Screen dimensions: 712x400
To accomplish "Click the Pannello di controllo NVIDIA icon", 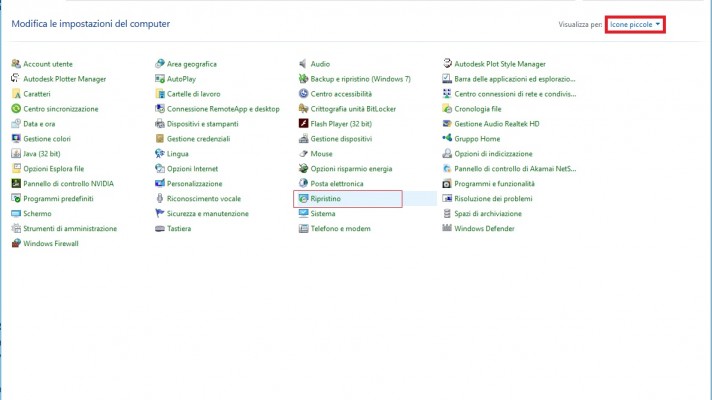I will (x=16, y=184).
